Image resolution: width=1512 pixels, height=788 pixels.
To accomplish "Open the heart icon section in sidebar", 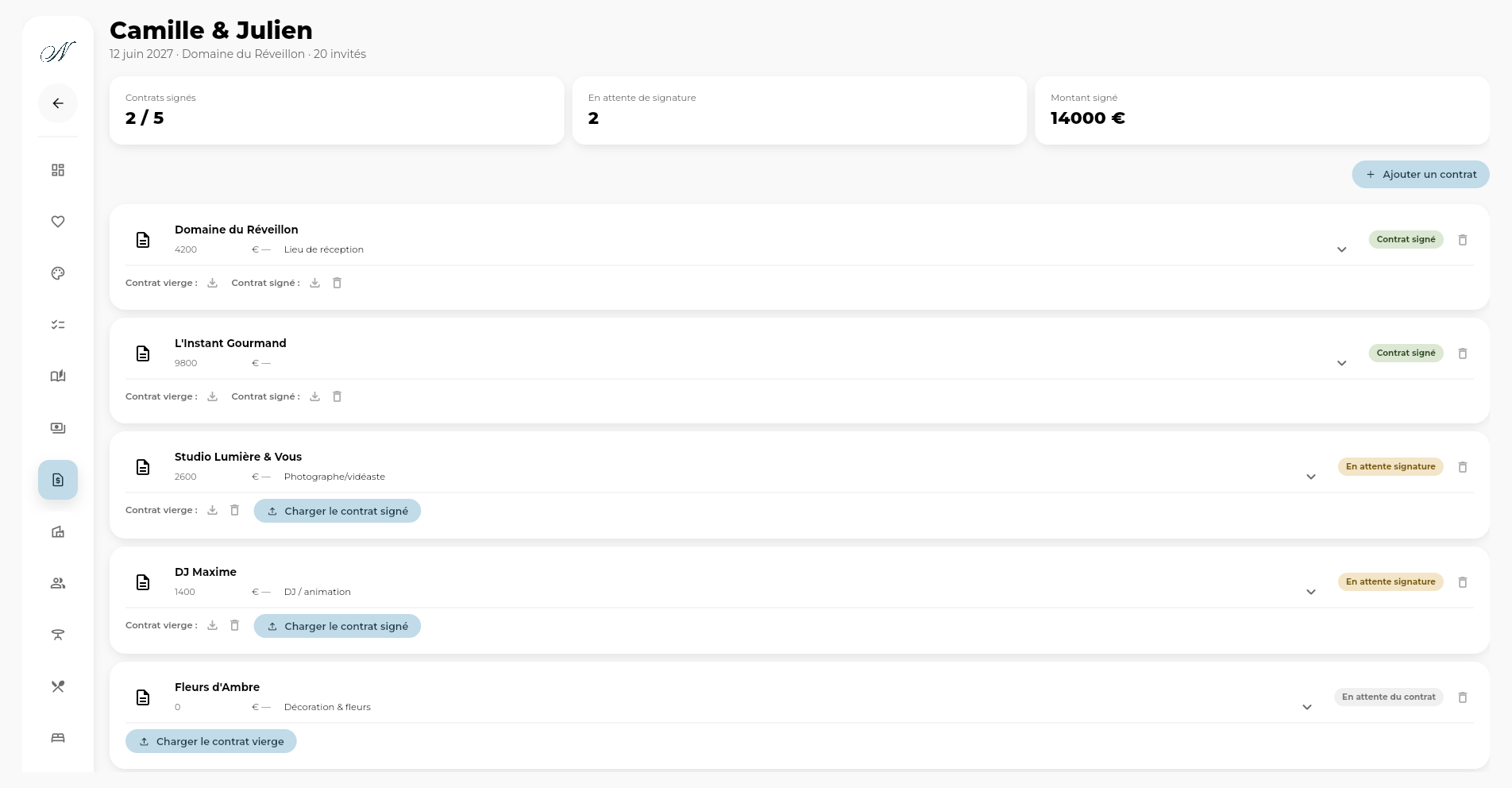I will pos(58,222).
